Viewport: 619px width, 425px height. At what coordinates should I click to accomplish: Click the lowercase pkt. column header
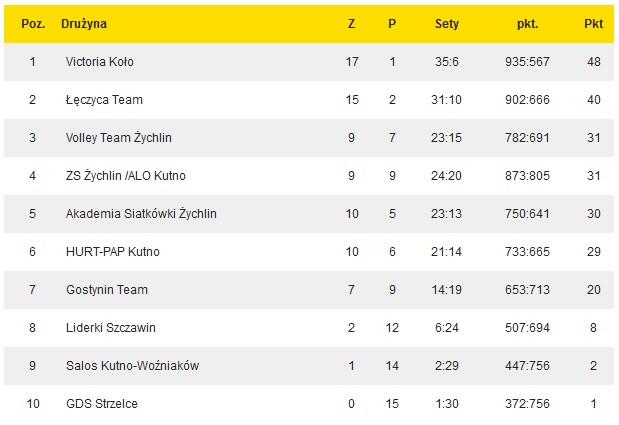528,23
